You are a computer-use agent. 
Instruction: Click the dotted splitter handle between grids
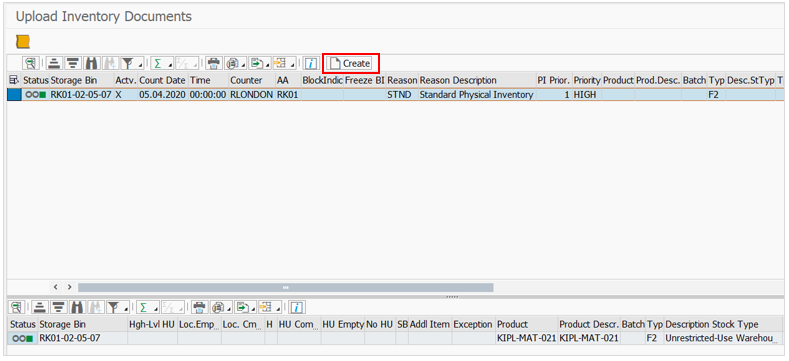(x=452, y=297)
